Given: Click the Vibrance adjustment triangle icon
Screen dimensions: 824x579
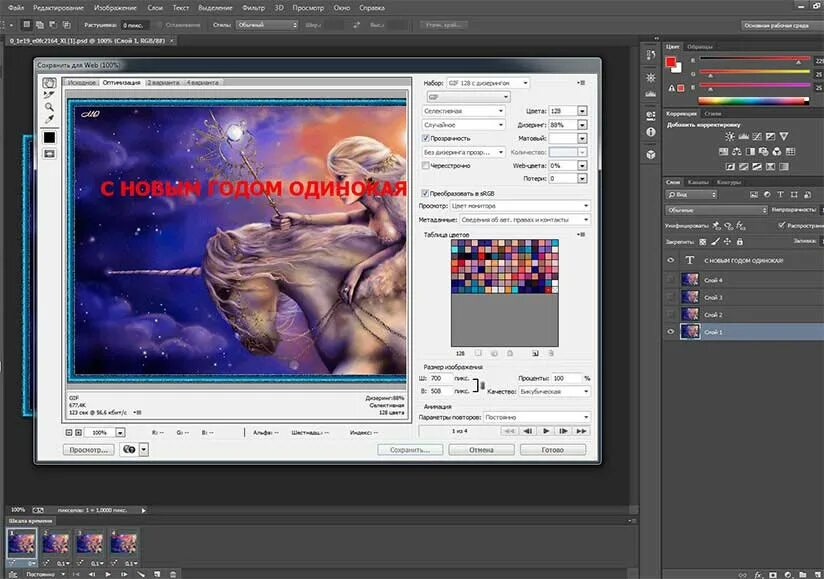Looking at the screenshot, I should point(784,137).
